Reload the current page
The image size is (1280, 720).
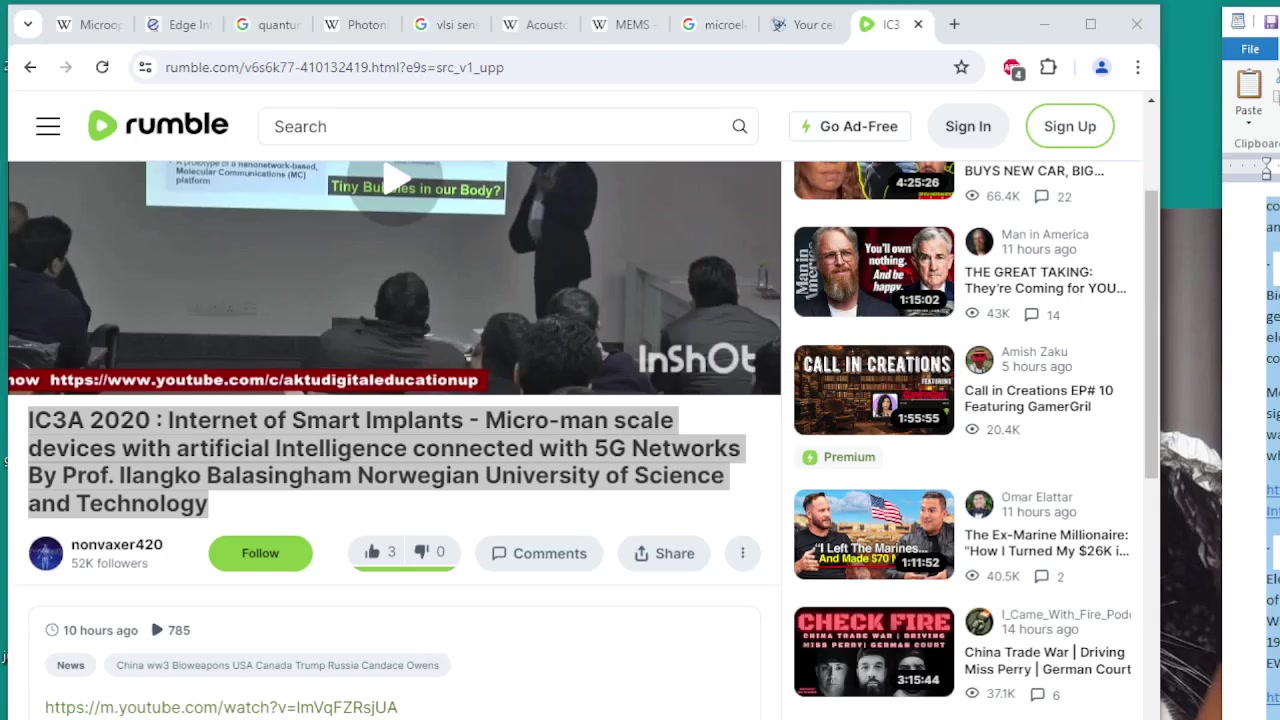pos(102,67)
